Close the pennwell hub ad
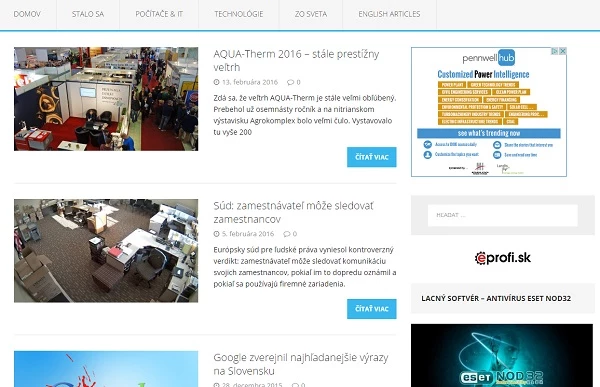Screen dimensions: 600x387 [562, 51]
